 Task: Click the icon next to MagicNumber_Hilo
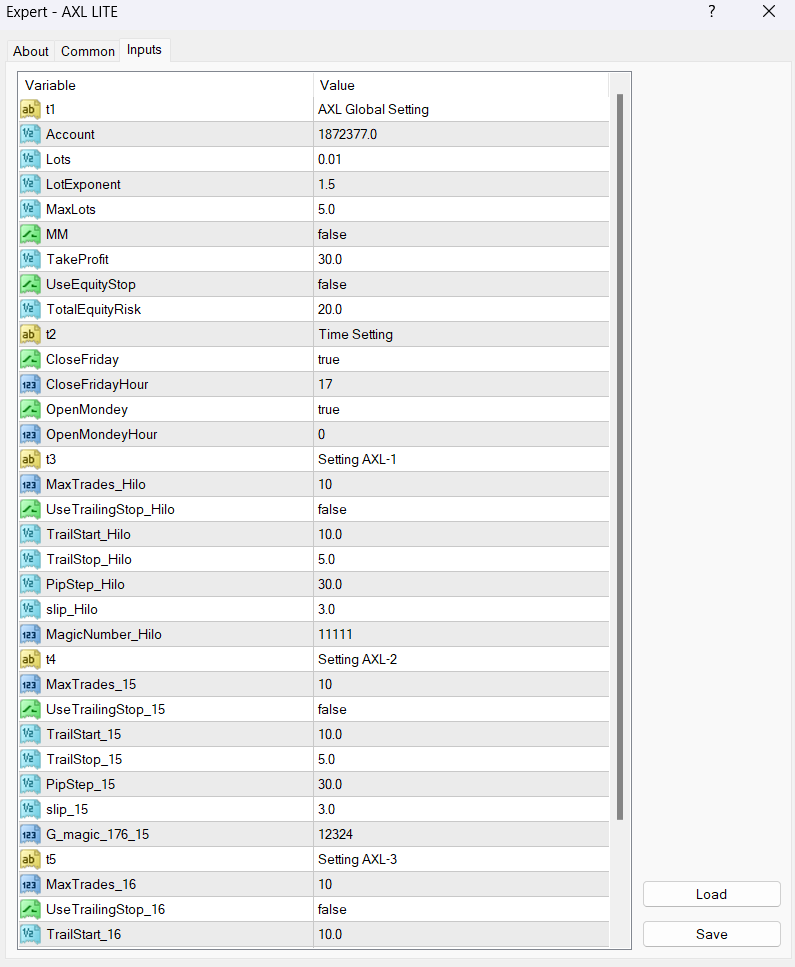30,634
